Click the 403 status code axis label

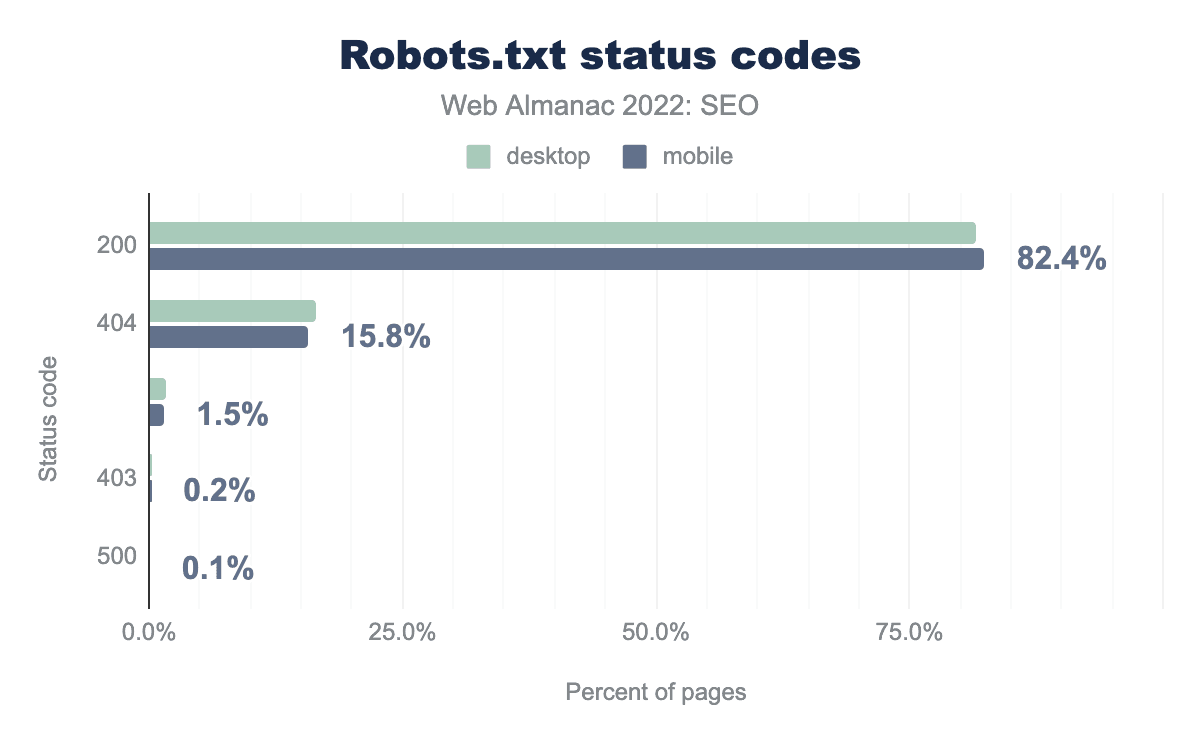116,479
